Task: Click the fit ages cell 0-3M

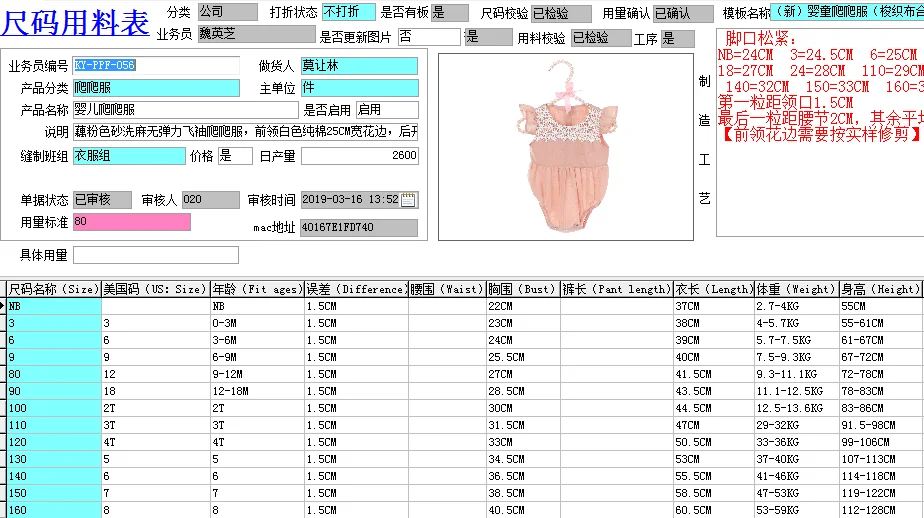Action: click(x=258, y=323)
